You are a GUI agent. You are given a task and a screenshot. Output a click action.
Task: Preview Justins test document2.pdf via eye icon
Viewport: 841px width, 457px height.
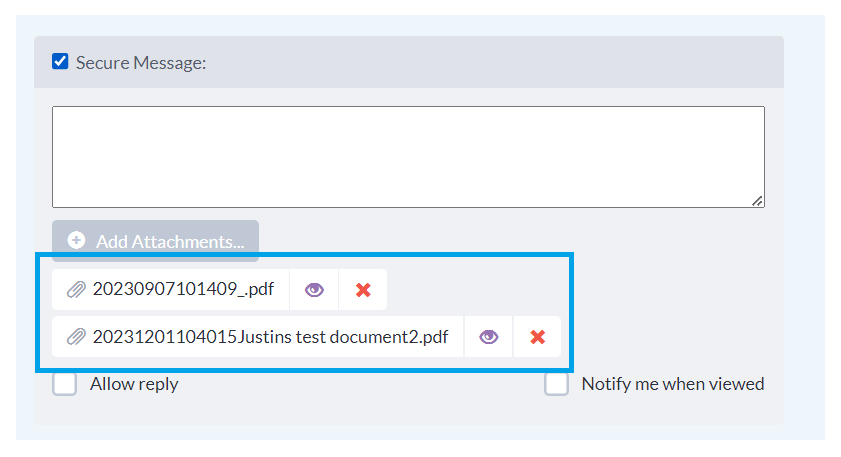pos(488,337)
